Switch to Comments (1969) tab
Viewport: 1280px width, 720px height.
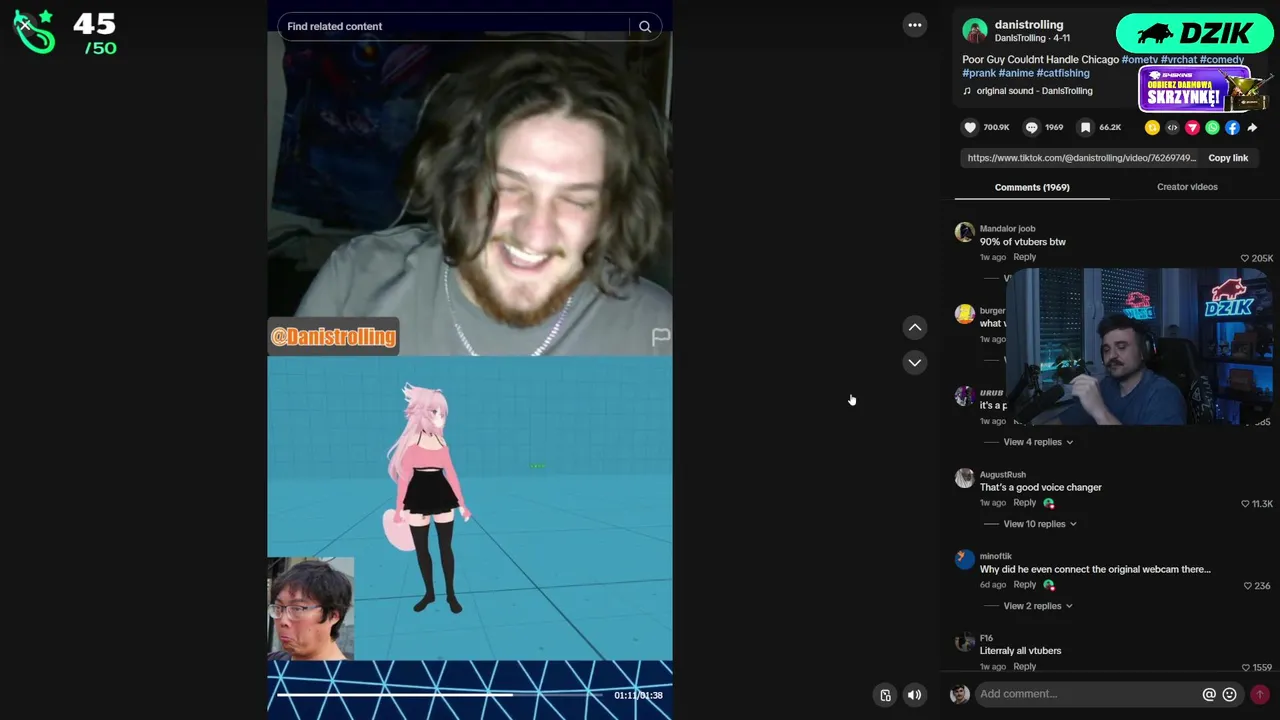[1032, 187]
